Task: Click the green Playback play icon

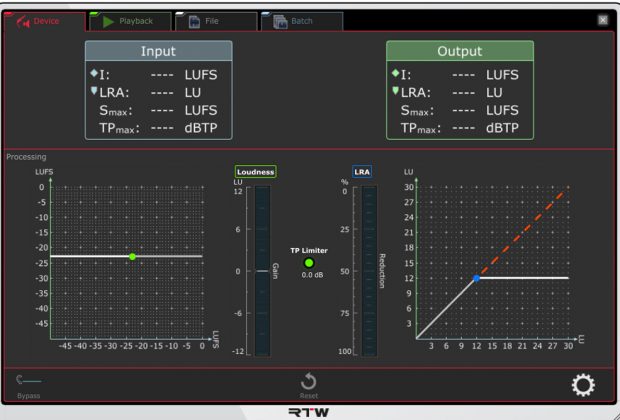Action: [108, 21]
